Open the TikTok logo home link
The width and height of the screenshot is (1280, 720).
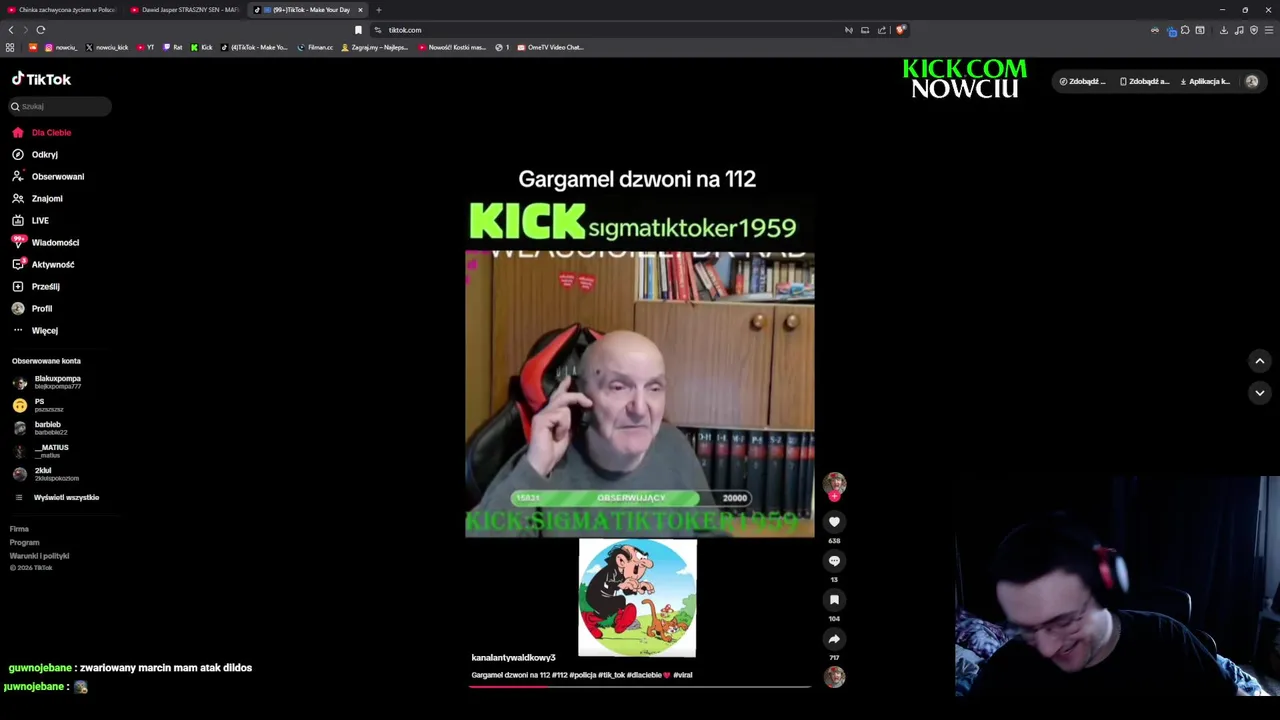click(41, 79)
